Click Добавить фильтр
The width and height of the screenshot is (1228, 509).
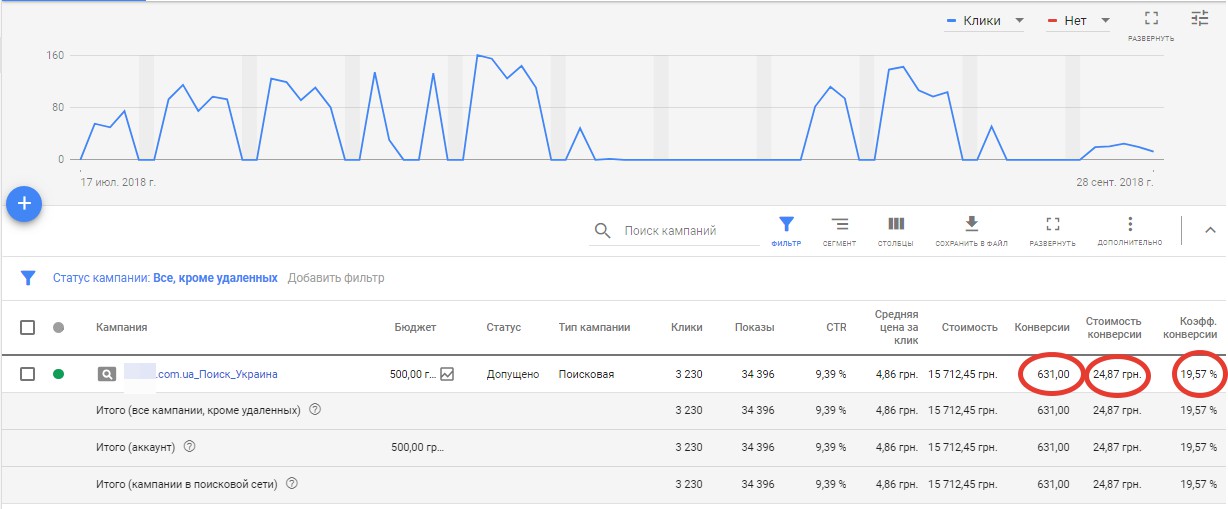pos(336,278)
